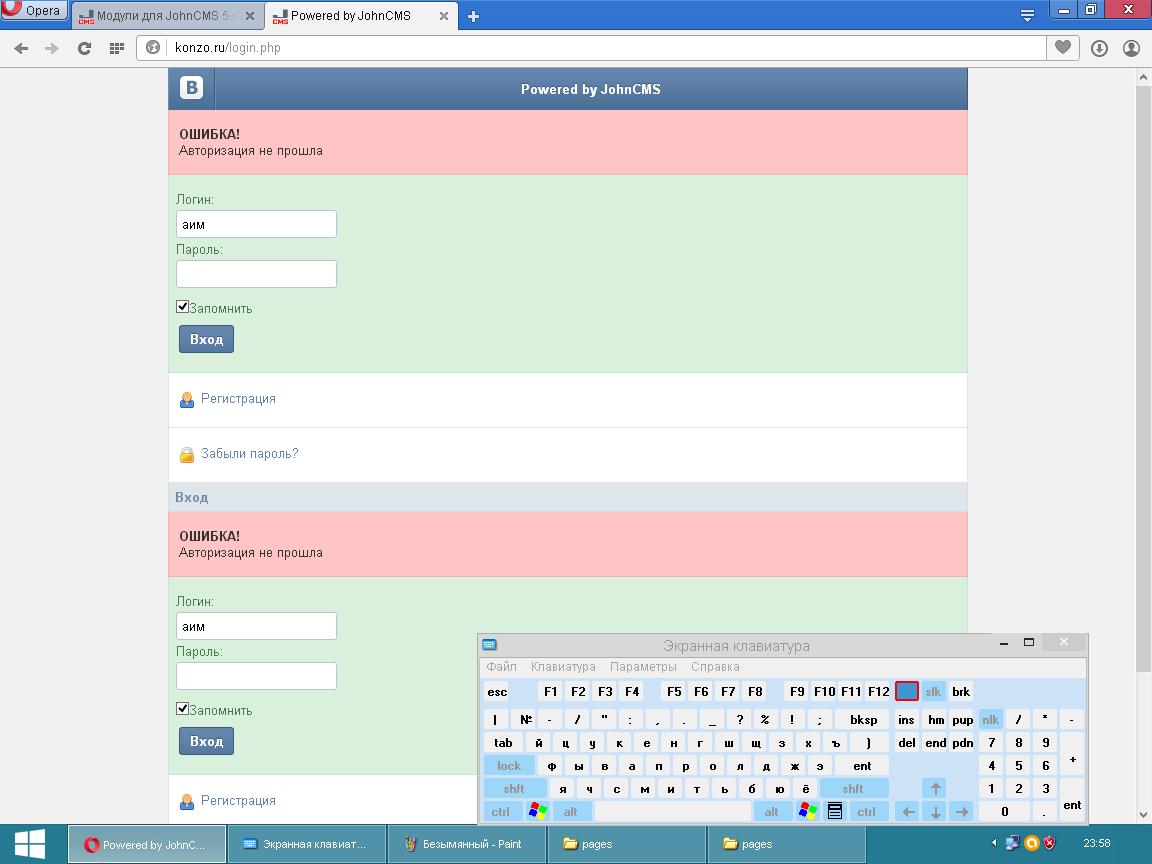
Task: Open the Opera tab menu dropdown icon
Action: [1027, 15]
